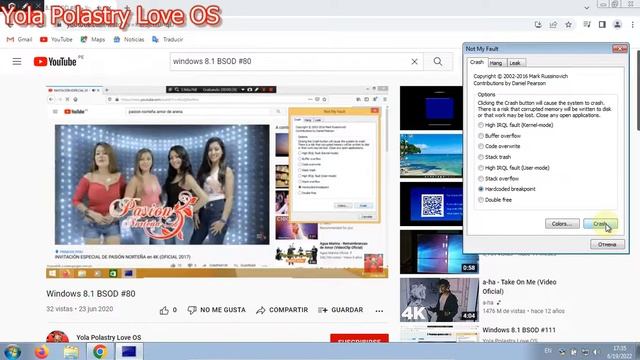Open Firefox from the taskbar
The width and height of the screenshot is (640, 360).
(42, 351)
